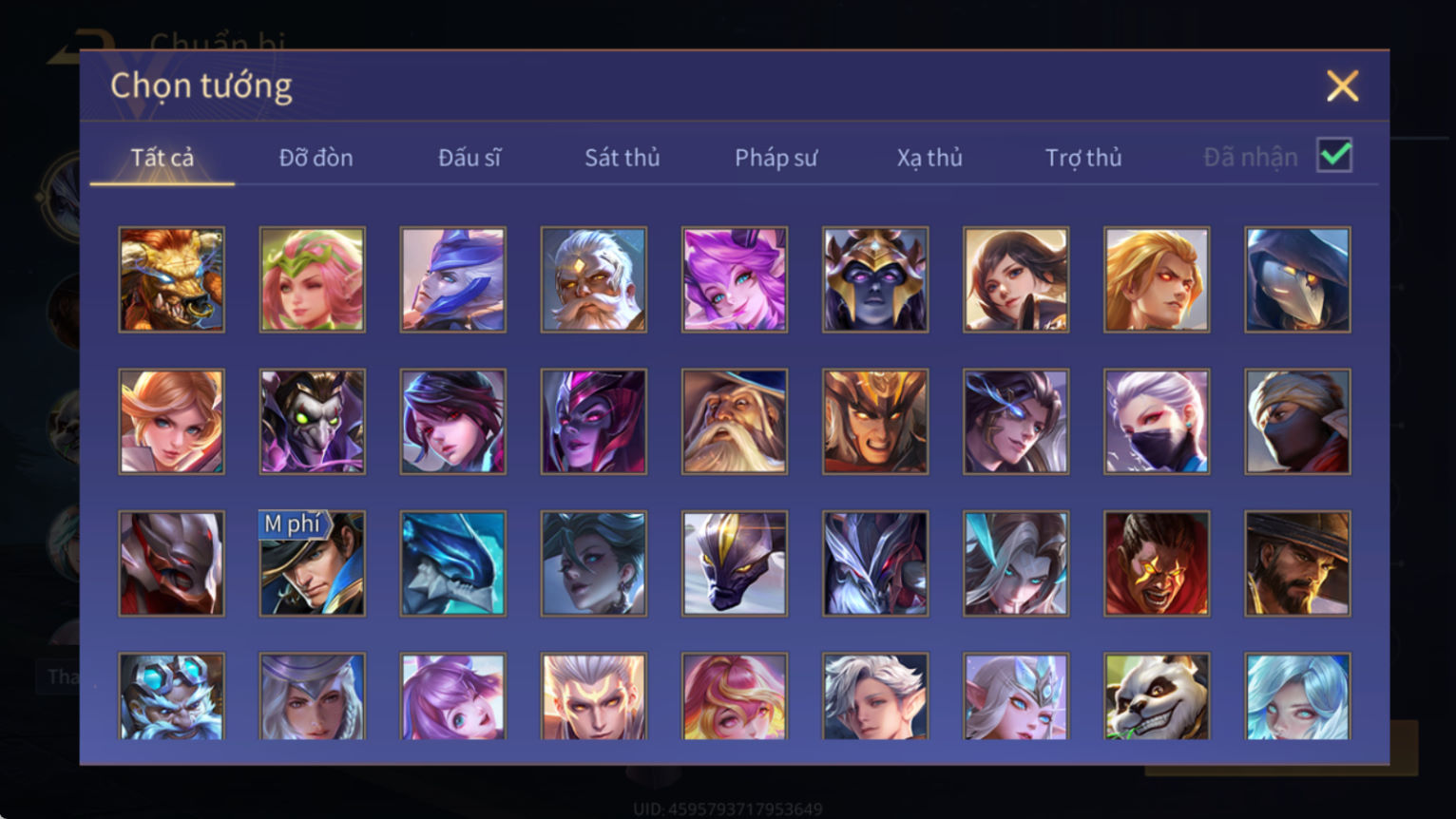The height and width of the screenshot is (819, 1456).
Task: Choose the masked white-haired ninja hero
Action: [x=1157, y=422]
